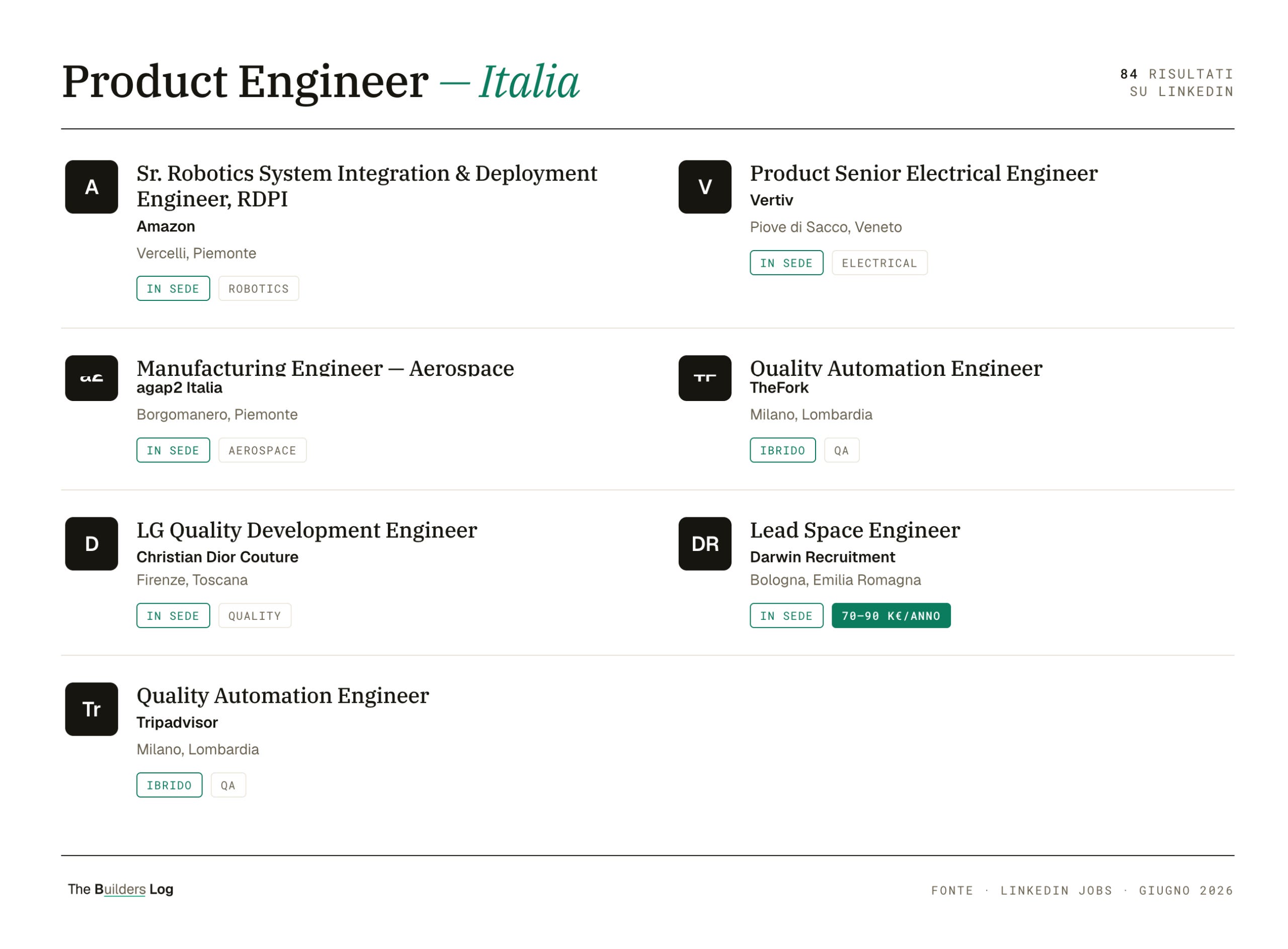This screenshot has height=949, width=1288.
Task: Open the Product Senior Electrical Engineer listing
Action: [923, 174]
